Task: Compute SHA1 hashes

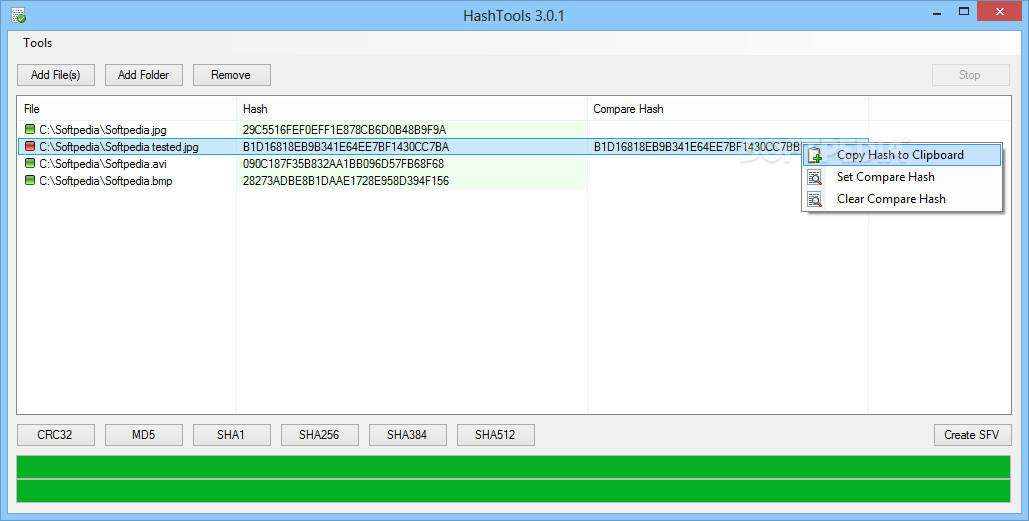Action: tap(232, 434)
